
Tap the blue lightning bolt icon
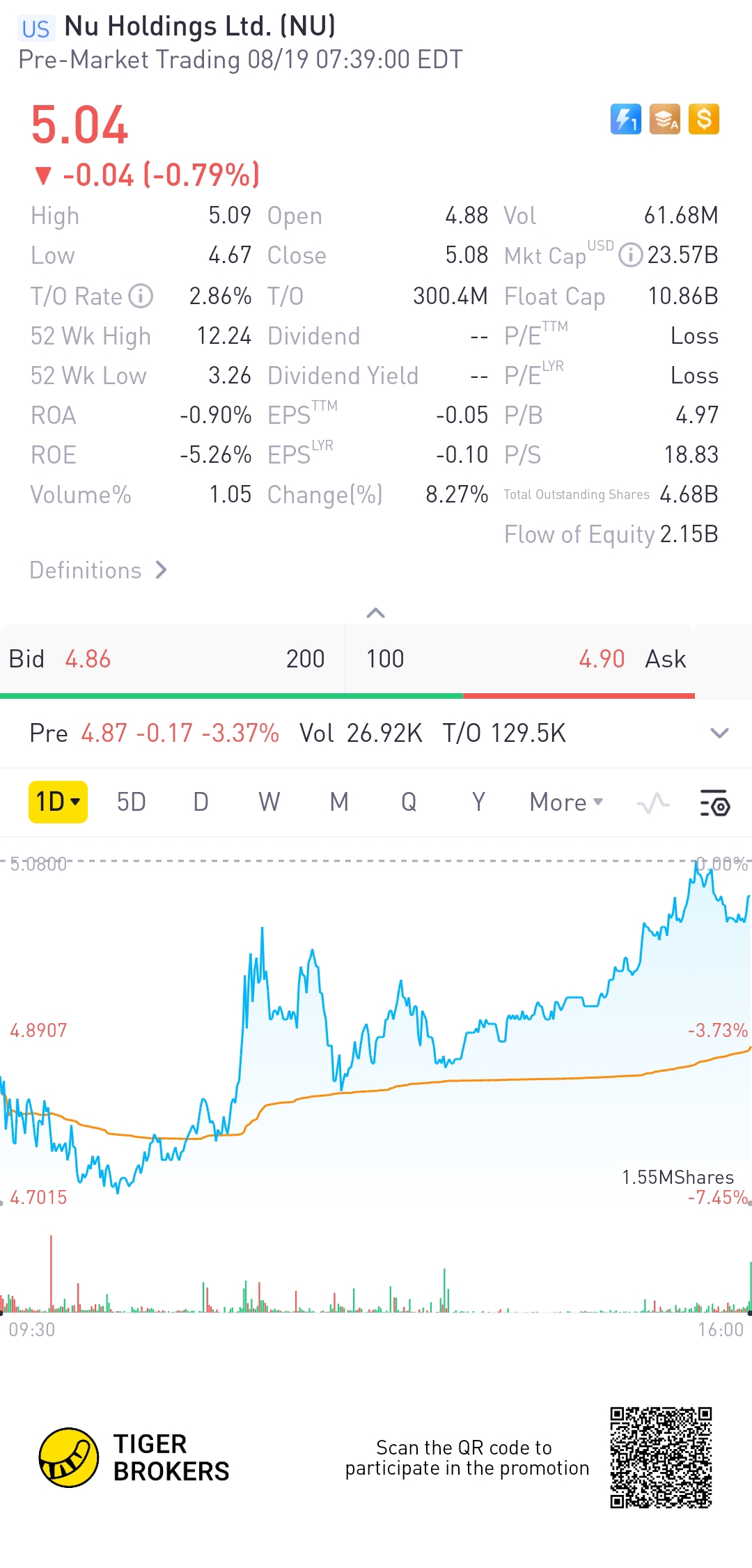[625, 119]
